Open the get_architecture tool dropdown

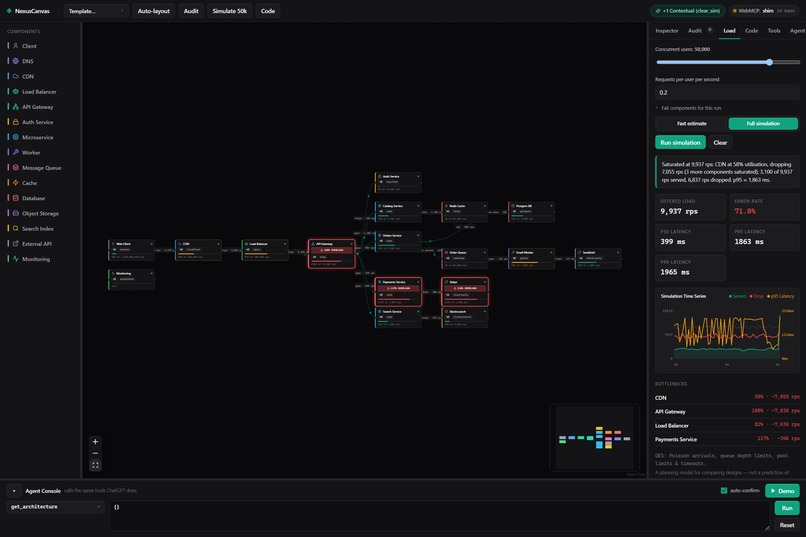click(56, 507)
